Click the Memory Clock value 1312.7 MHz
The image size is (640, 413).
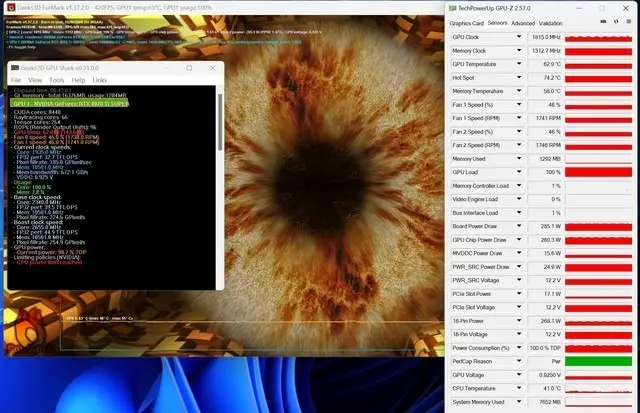tap(545, 51)
